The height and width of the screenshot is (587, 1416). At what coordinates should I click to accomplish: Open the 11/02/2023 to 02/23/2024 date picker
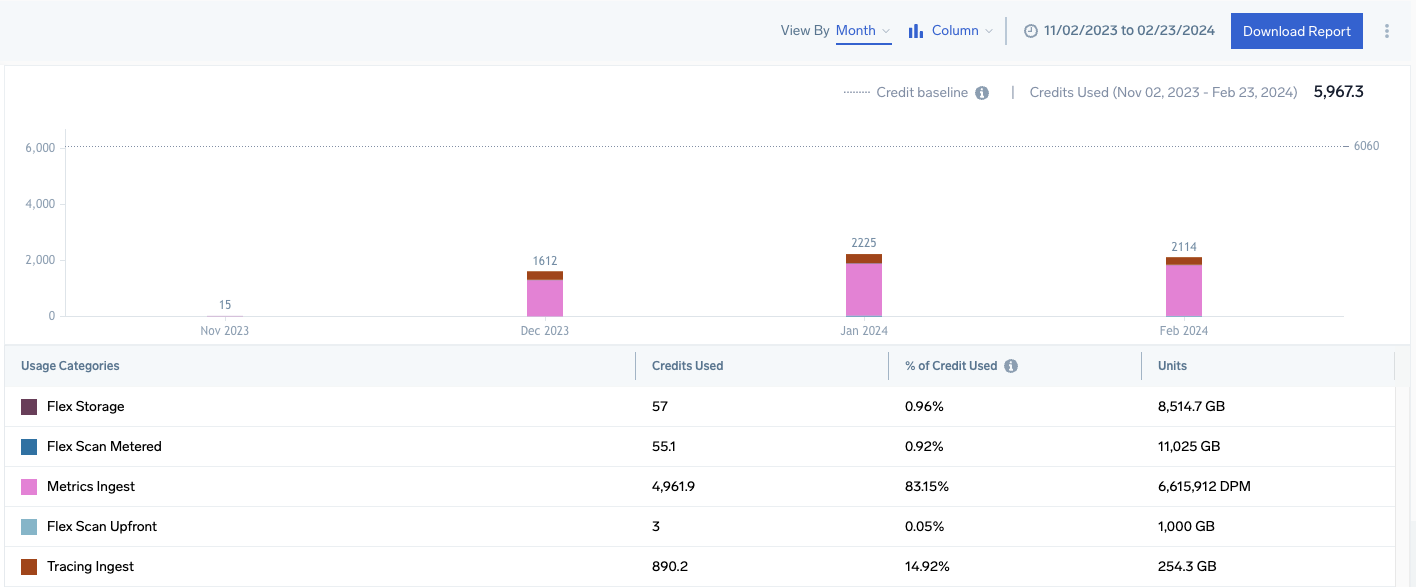[1118, 30]
